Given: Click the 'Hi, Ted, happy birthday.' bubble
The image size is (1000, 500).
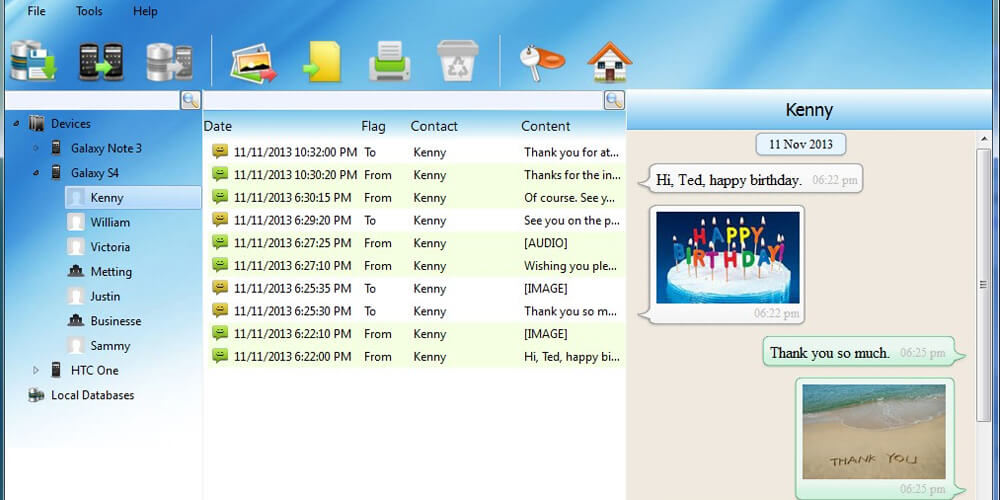Looking at the screenshot, I should [x=751, y=180].
